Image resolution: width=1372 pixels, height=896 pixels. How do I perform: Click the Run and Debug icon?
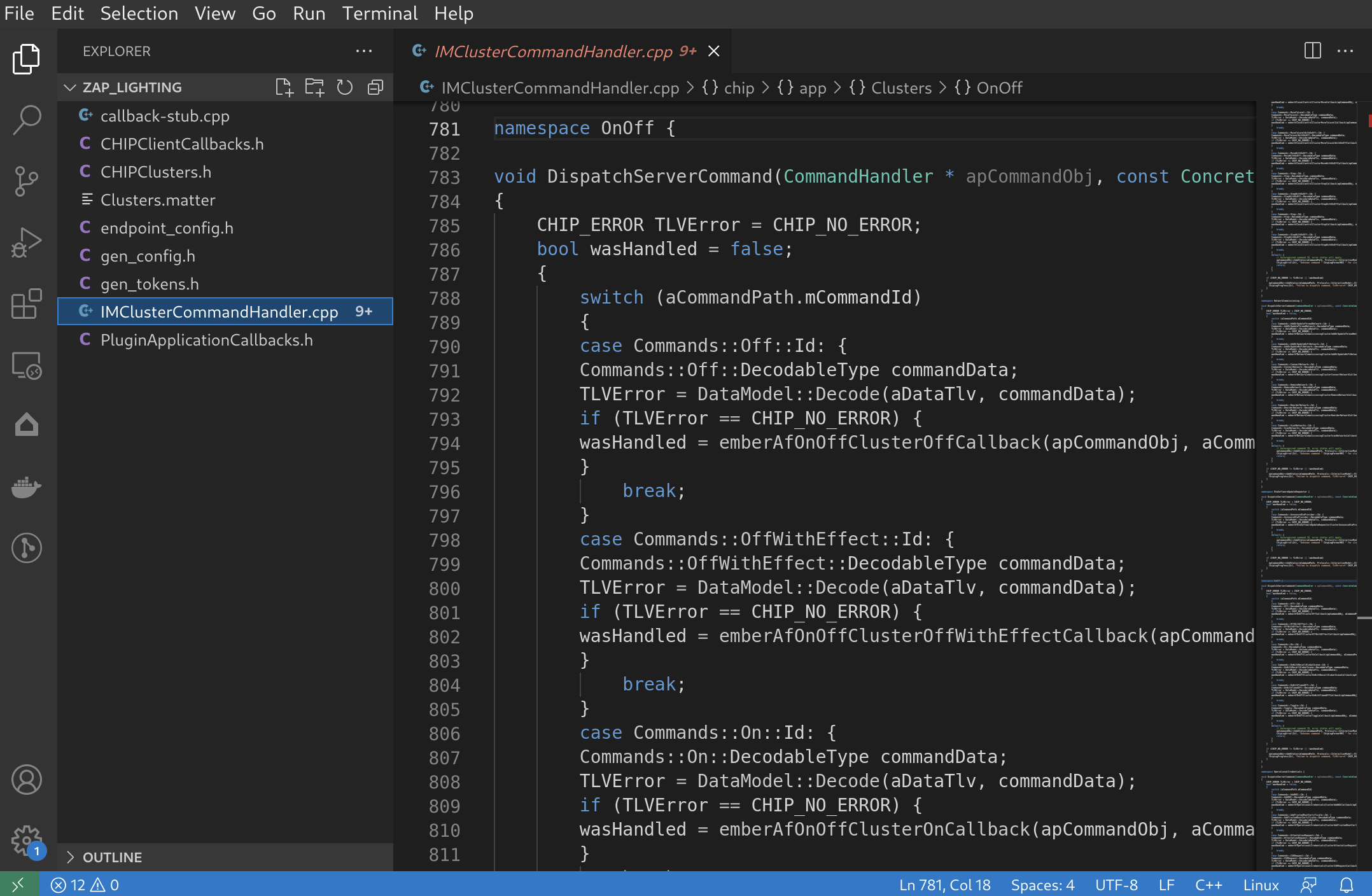(27, 243)
